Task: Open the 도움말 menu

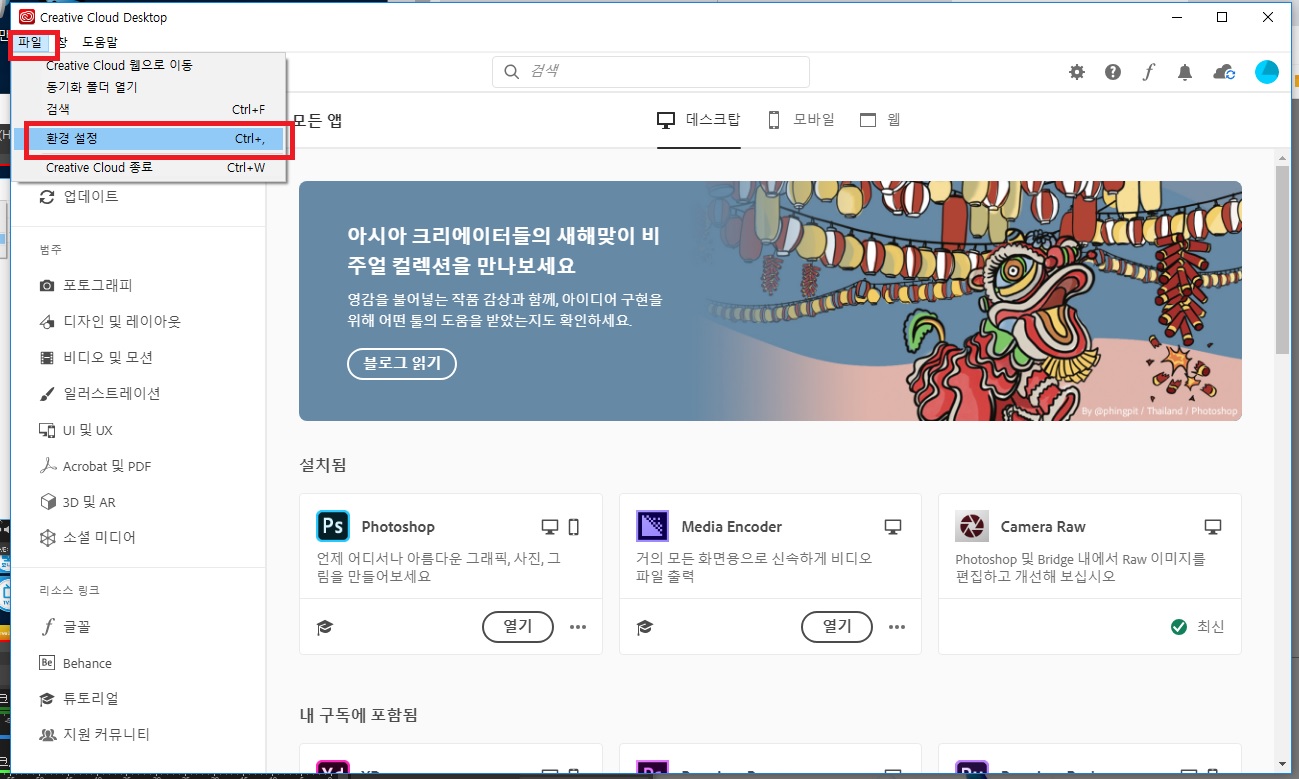Action: pos(100,42)
